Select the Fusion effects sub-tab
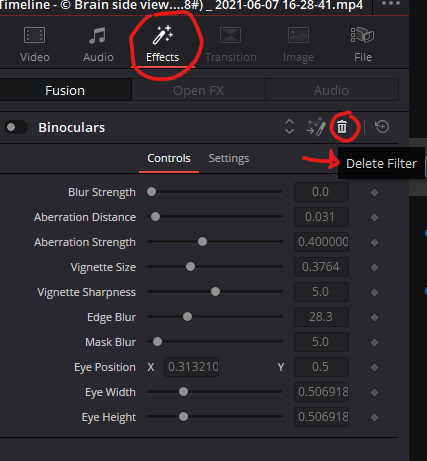This screenshot has width=427, height=461. 65,90
